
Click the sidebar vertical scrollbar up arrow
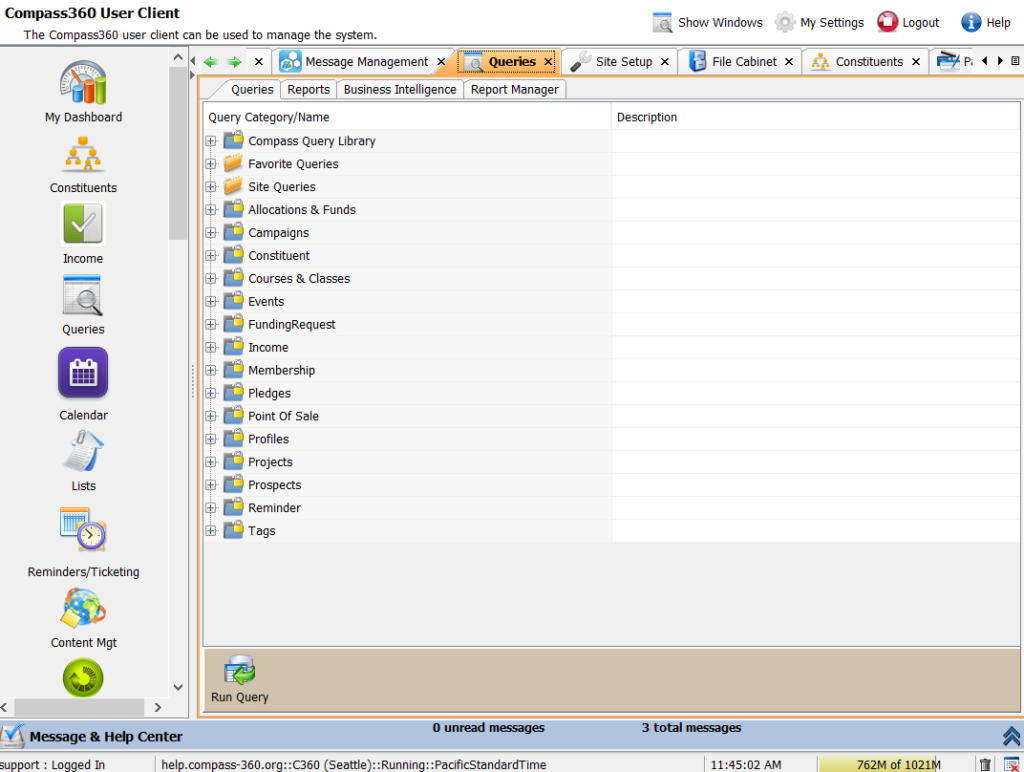pyautogui.click(x=178, y=58)
